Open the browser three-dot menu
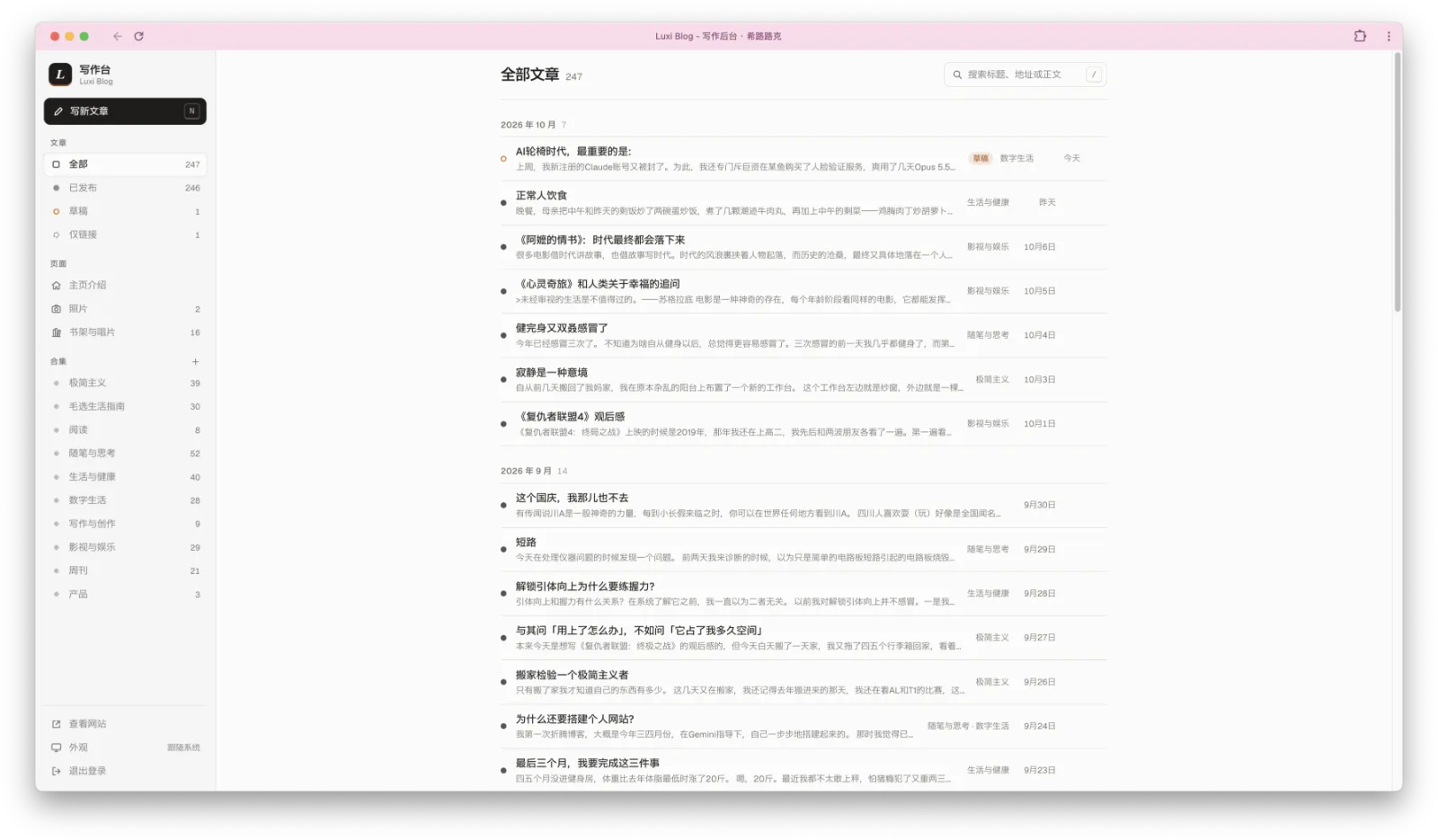 (x=1389, y=36)
